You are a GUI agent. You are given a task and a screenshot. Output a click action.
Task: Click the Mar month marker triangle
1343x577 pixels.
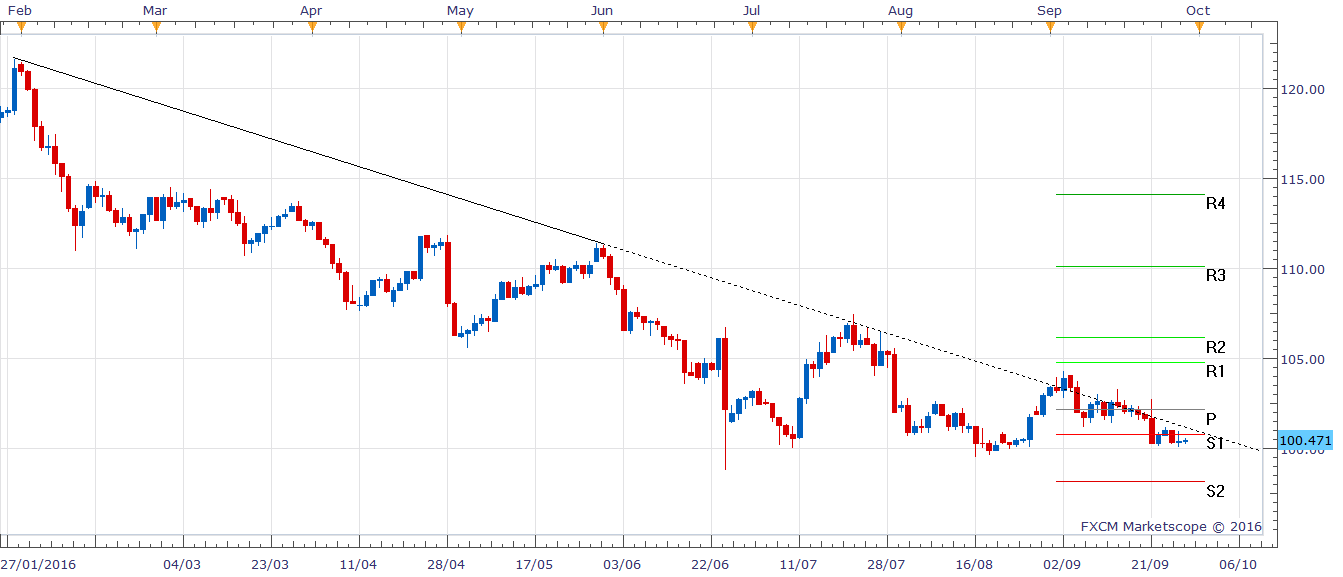pyautogui.click(x=156, y=28)
